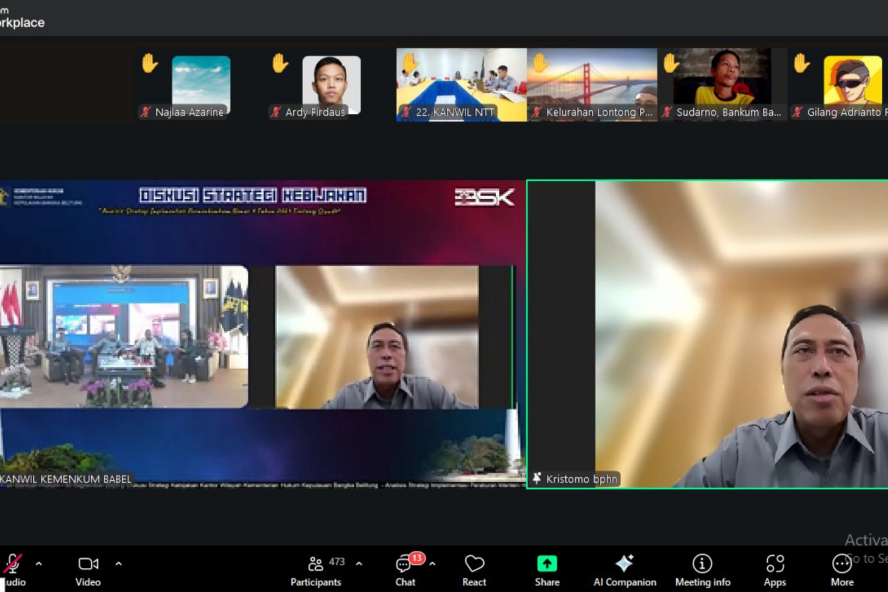Click the raised hand on Kelurahan Lontong tile
This screenshot has height=592, width=888.
pyautogui.click(x=540, y=63)
